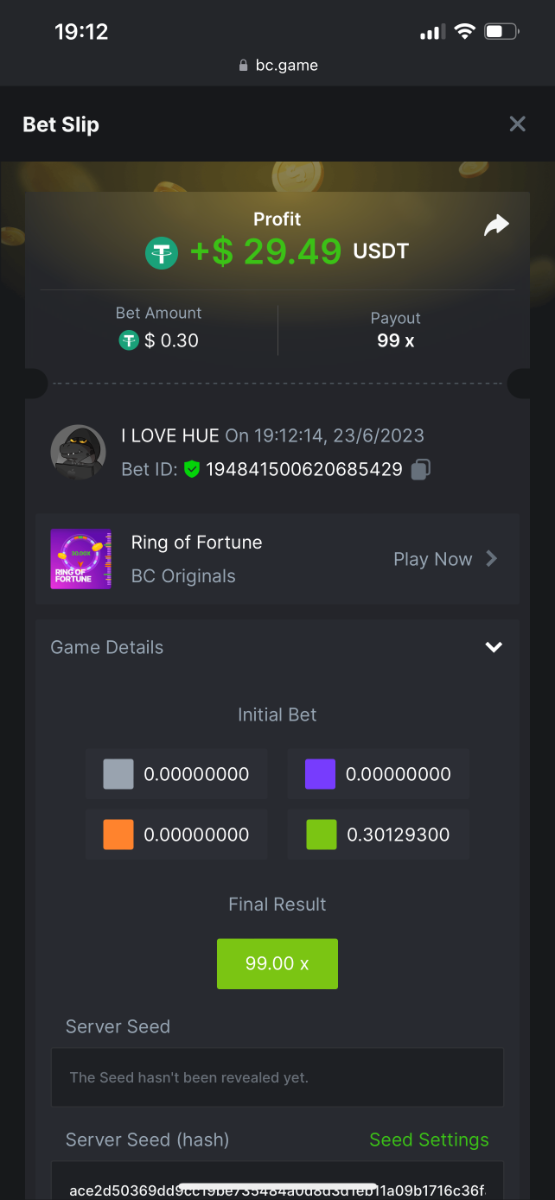This screenshot has height=1200, width=555.
Task: Click the green 99.00 x result button
Action: point(277,964)
